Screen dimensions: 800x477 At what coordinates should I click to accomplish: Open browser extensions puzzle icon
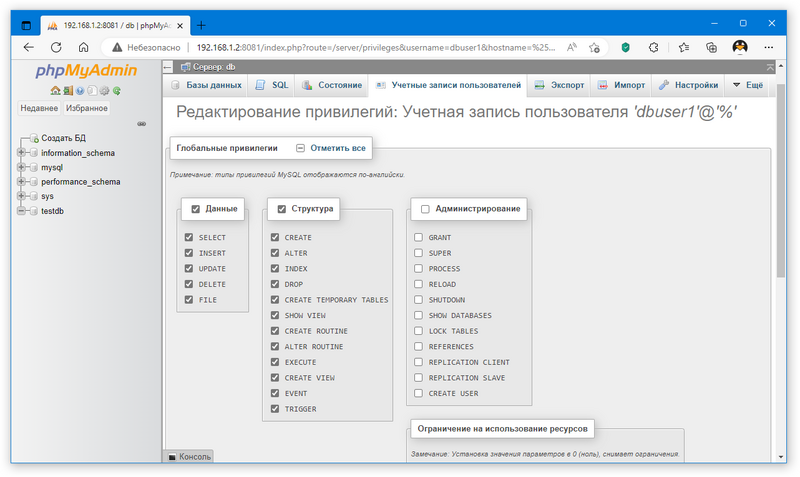pyautogui.click(x=654, y=47)
